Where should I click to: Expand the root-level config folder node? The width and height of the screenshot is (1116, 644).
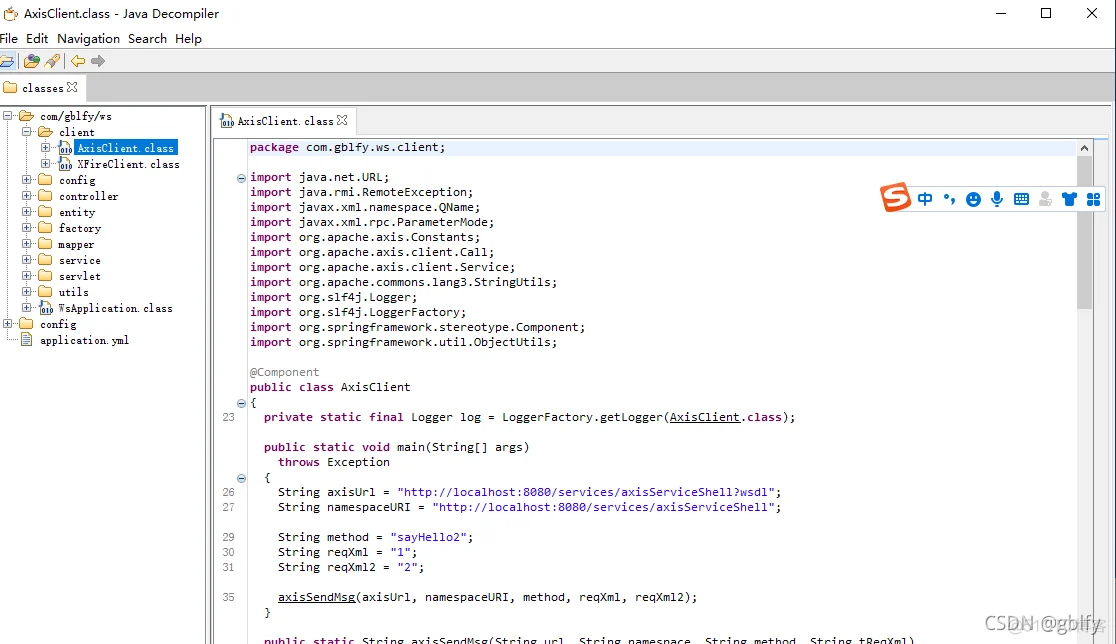click(x=8, y=324)
